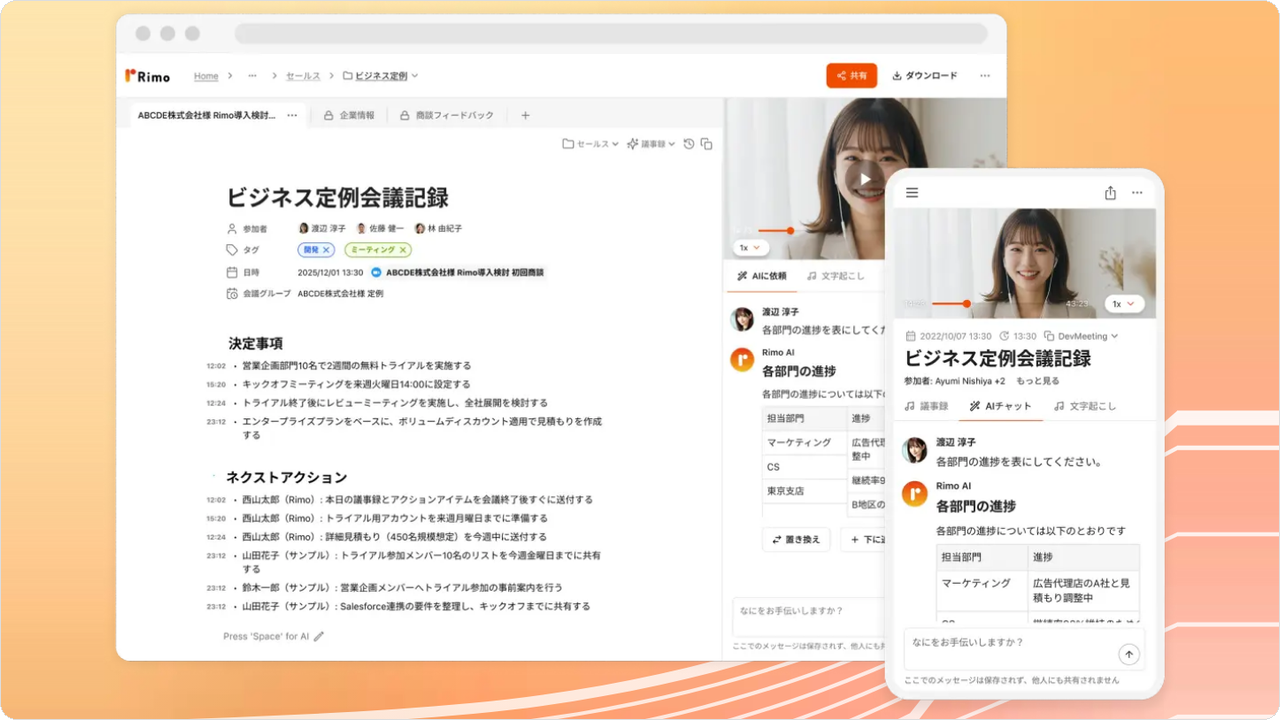Click the ダウンロード button

925,76
